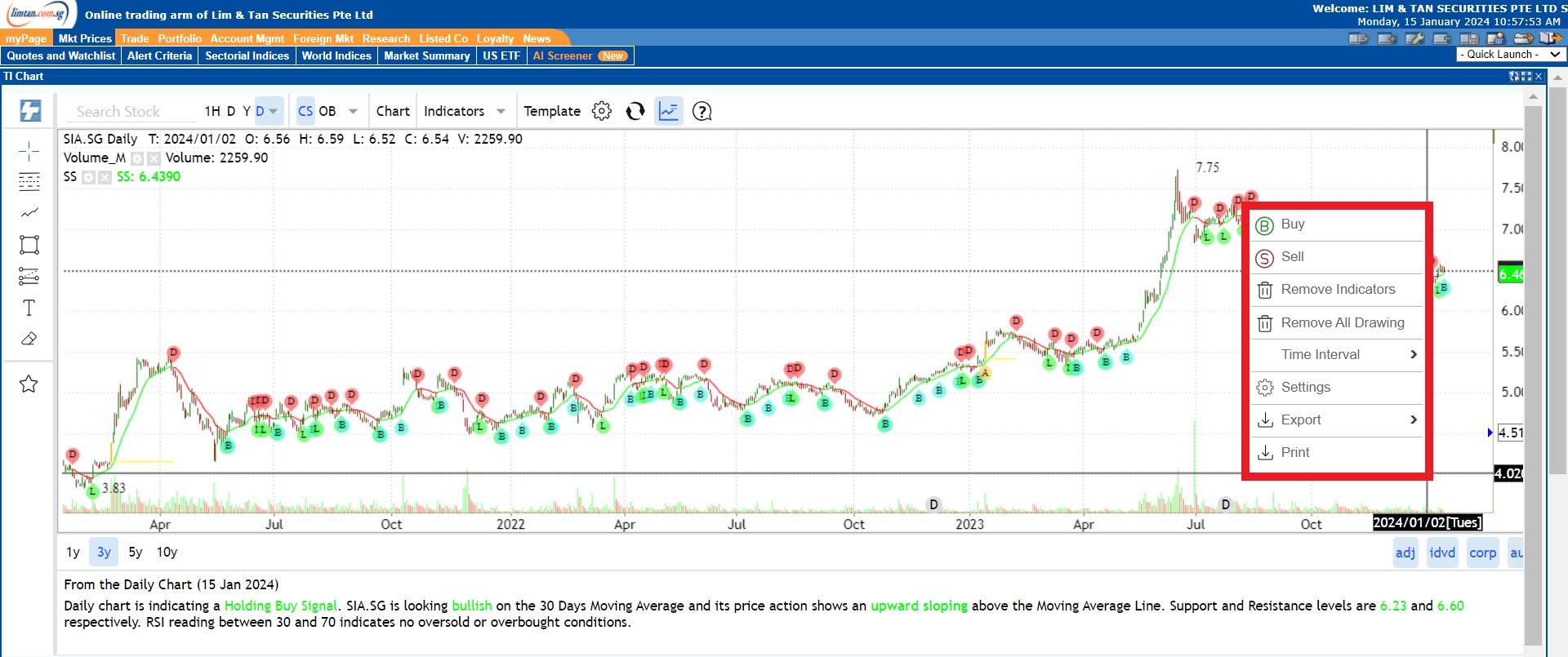
Task: Toggle the CS chart mode
Action: point(305,111)
